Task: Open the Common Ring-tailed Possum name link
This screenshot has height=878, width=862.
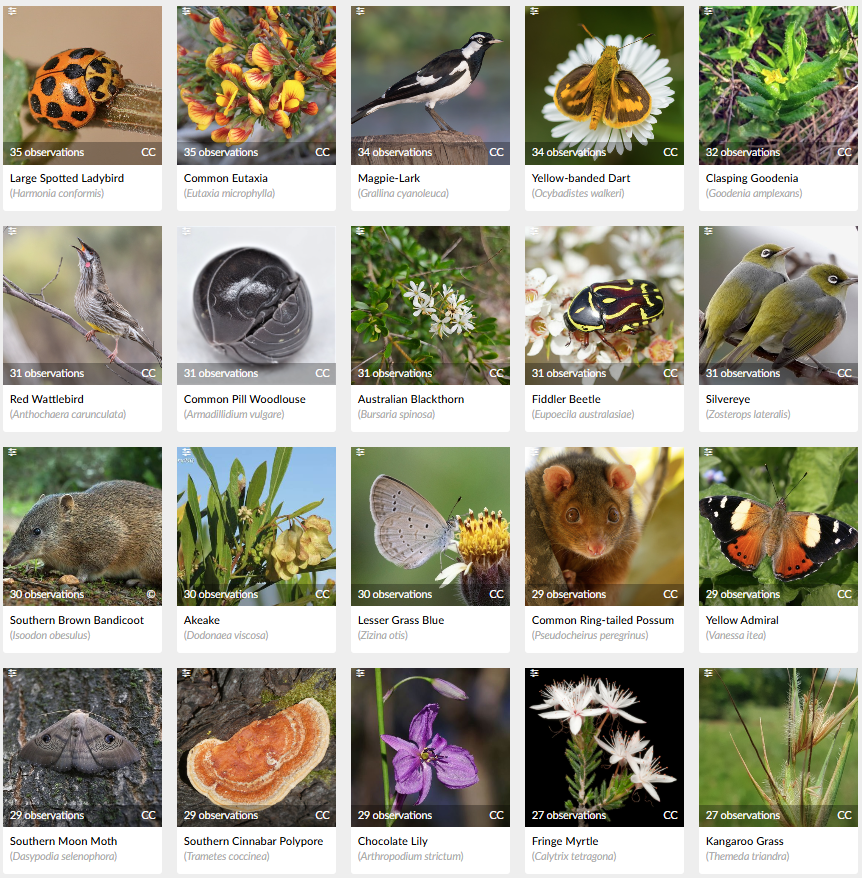Action: 603,620
